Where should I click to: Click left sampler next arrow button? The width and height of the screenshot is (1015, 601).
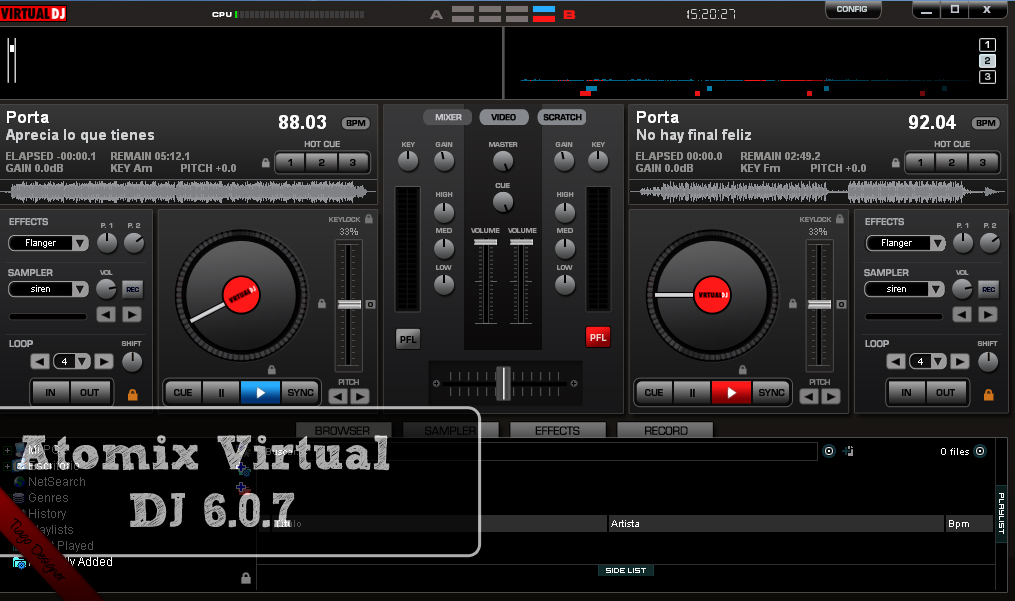pos(132,315)
